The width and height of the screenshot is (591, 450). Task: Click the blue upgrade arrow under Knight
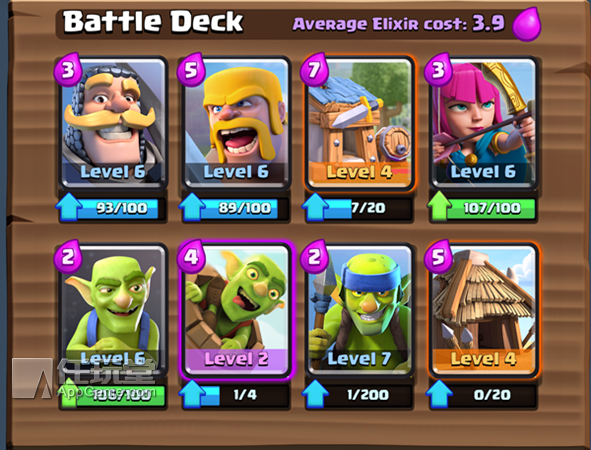click(69, 207)
